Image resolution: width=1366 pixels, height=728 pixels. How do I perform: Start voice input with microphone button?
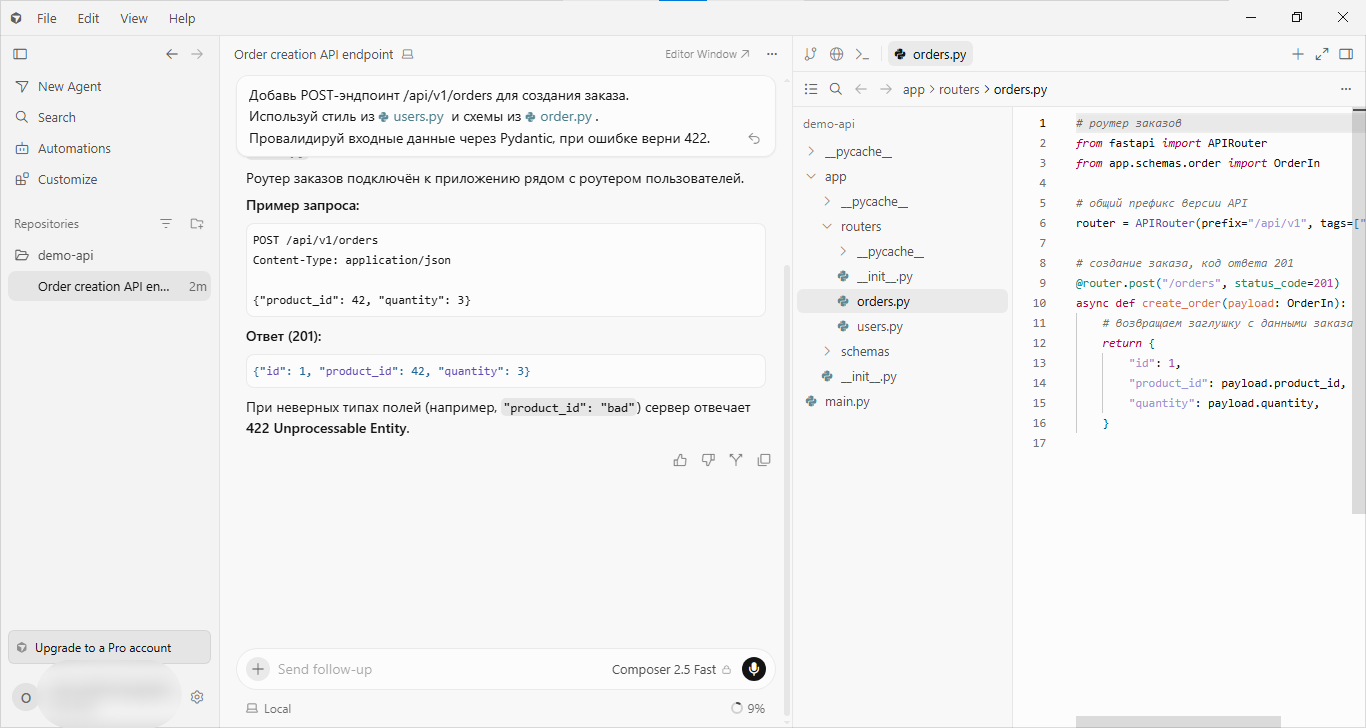click(754, 669)
